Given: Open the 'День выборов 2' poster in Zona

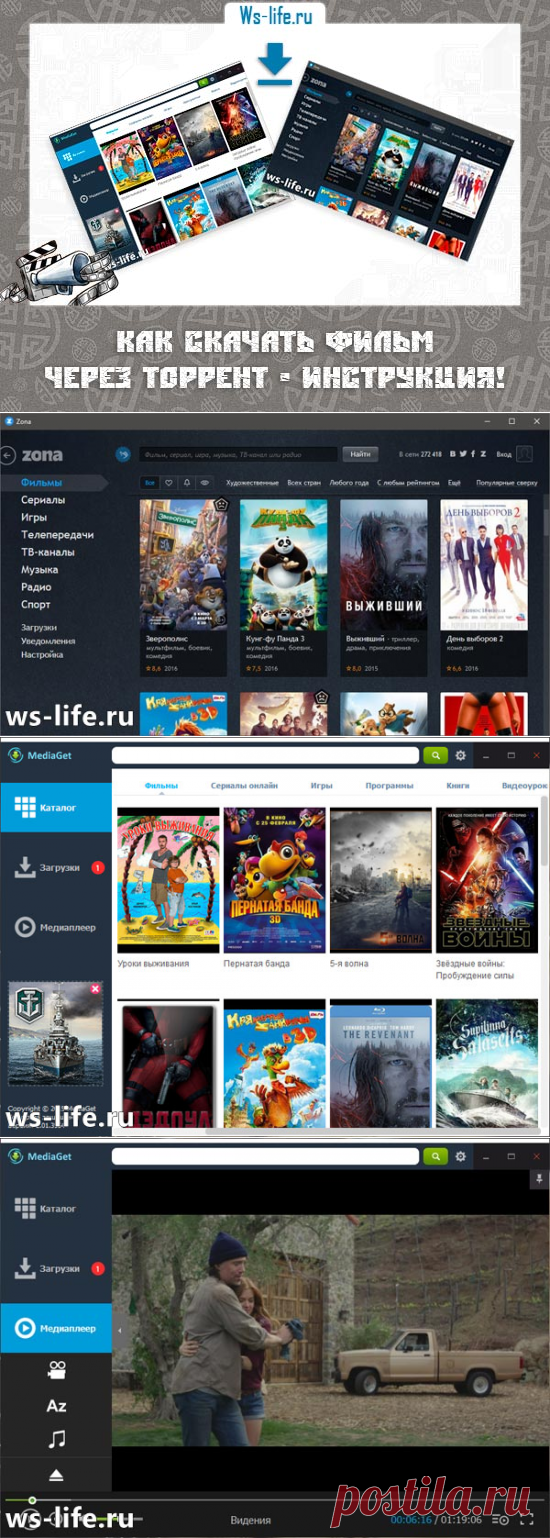Looking at the screenshot, I should tap(484, 564).
